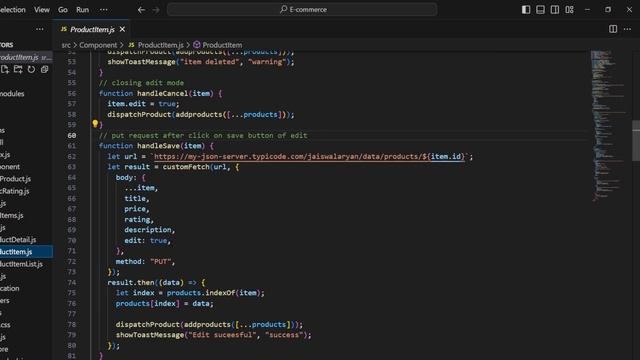
Task: Go forward with the right arrow
Action: click(x=156, y=9)
